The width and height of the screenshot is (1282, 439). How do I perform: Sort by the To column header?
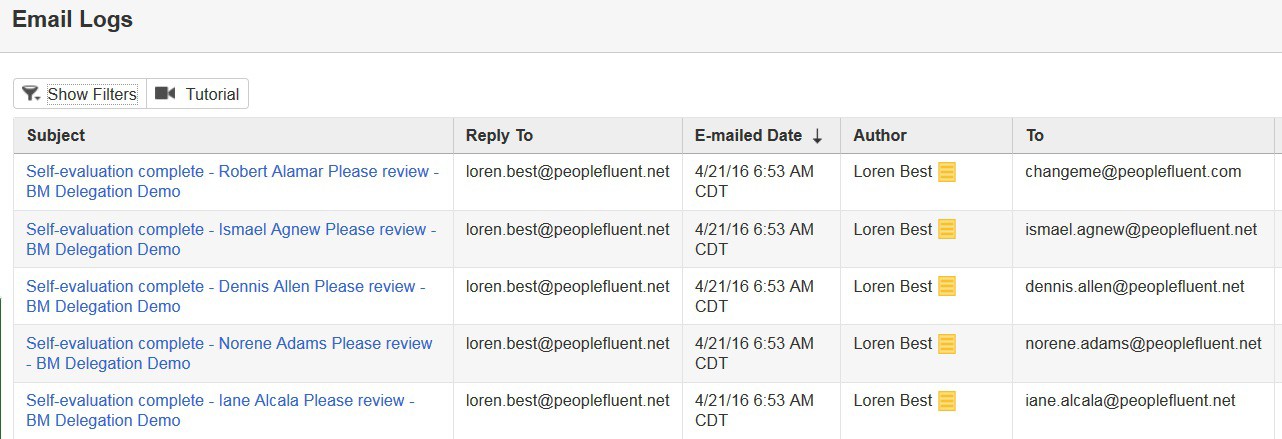[x=1034, y=135]
